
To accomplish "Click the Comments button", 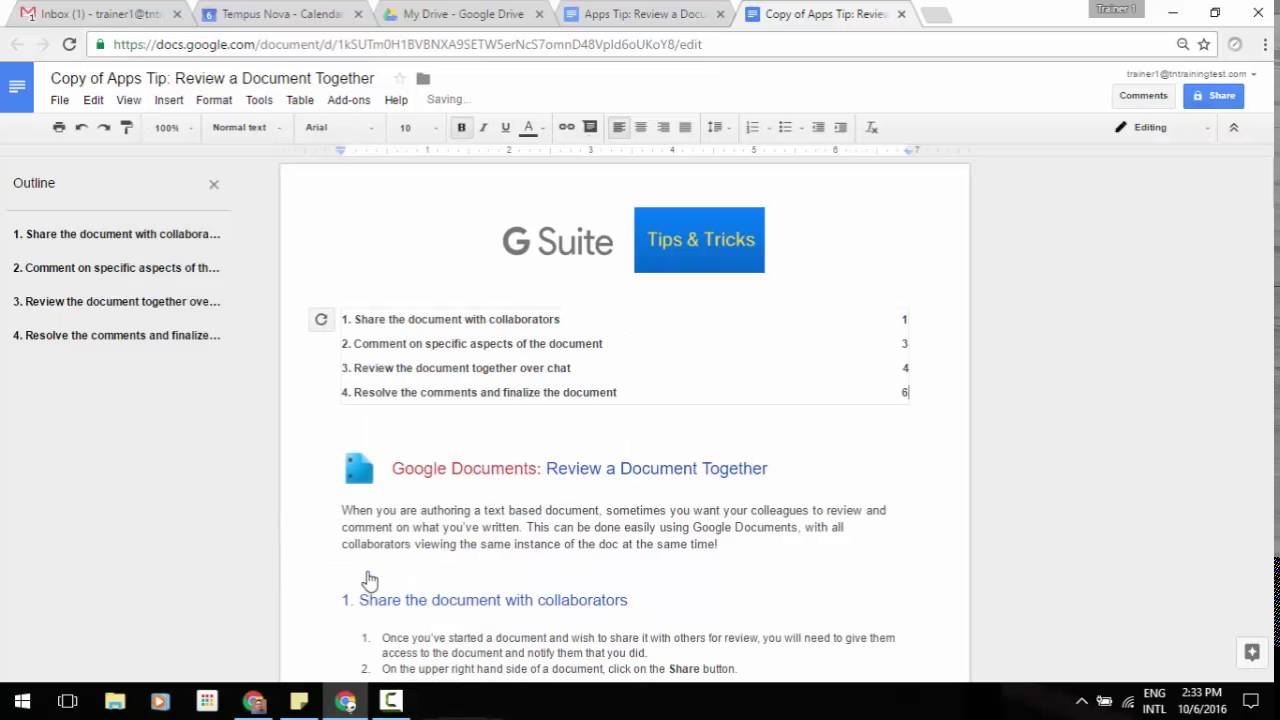I will (x=1143, y=96).
